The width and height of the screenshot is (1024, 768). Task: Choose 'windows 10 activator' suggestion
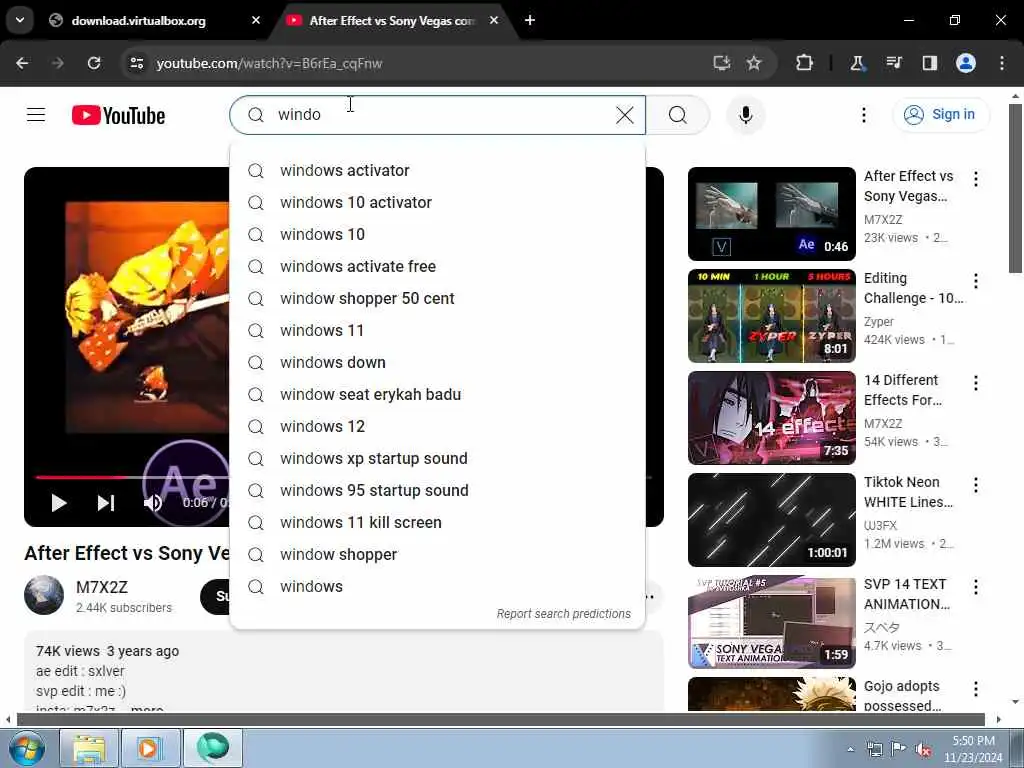point(438,202)
